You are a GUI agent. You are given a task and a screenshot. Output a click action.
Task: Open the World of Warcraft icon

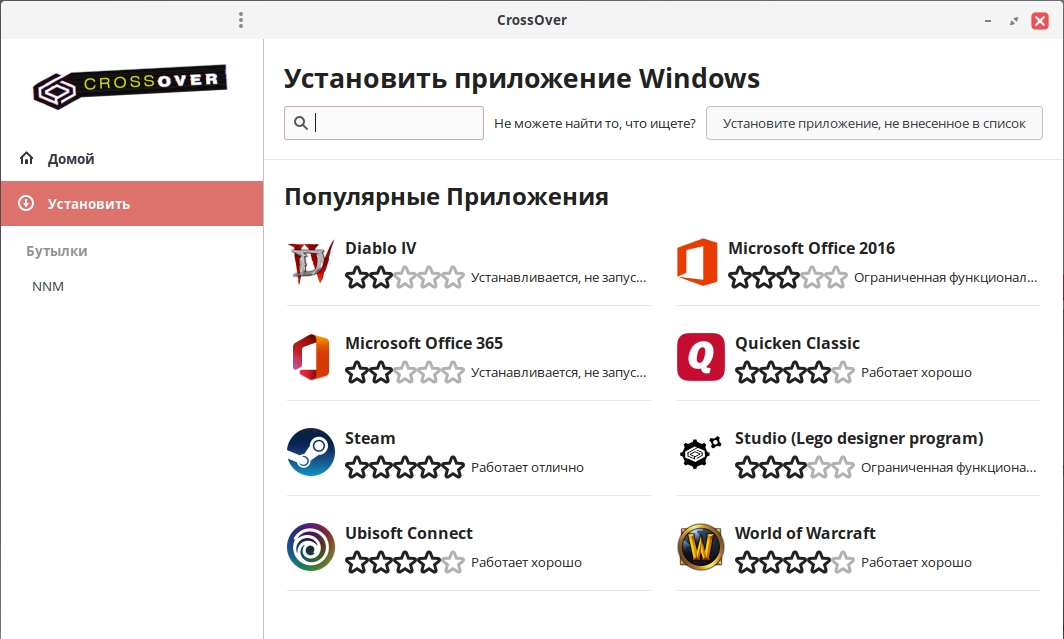click(x=700, y=548)
